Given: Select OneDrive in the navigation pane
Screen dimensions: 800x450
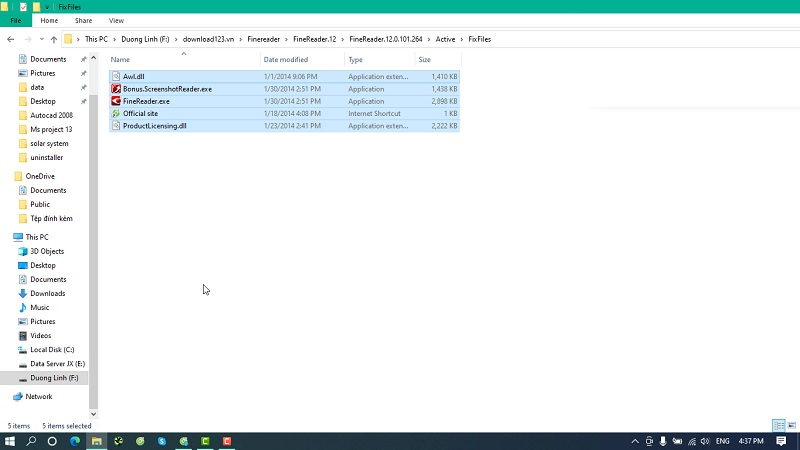Looking at the screenshot, I should (x=40, y=176).
